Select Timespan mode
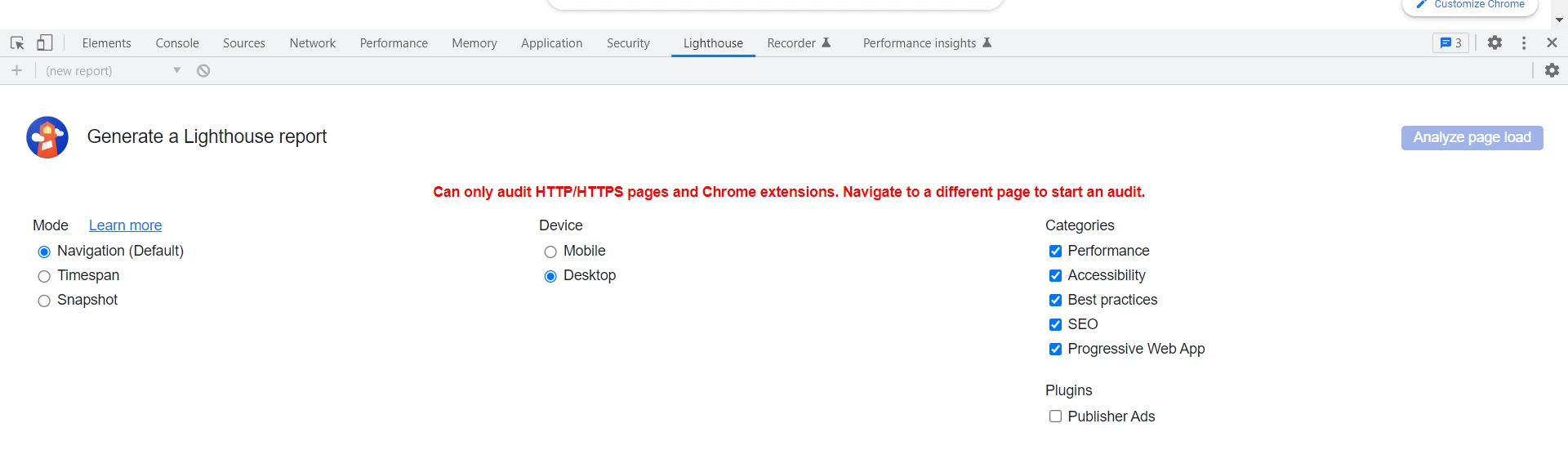 point(44,276)
